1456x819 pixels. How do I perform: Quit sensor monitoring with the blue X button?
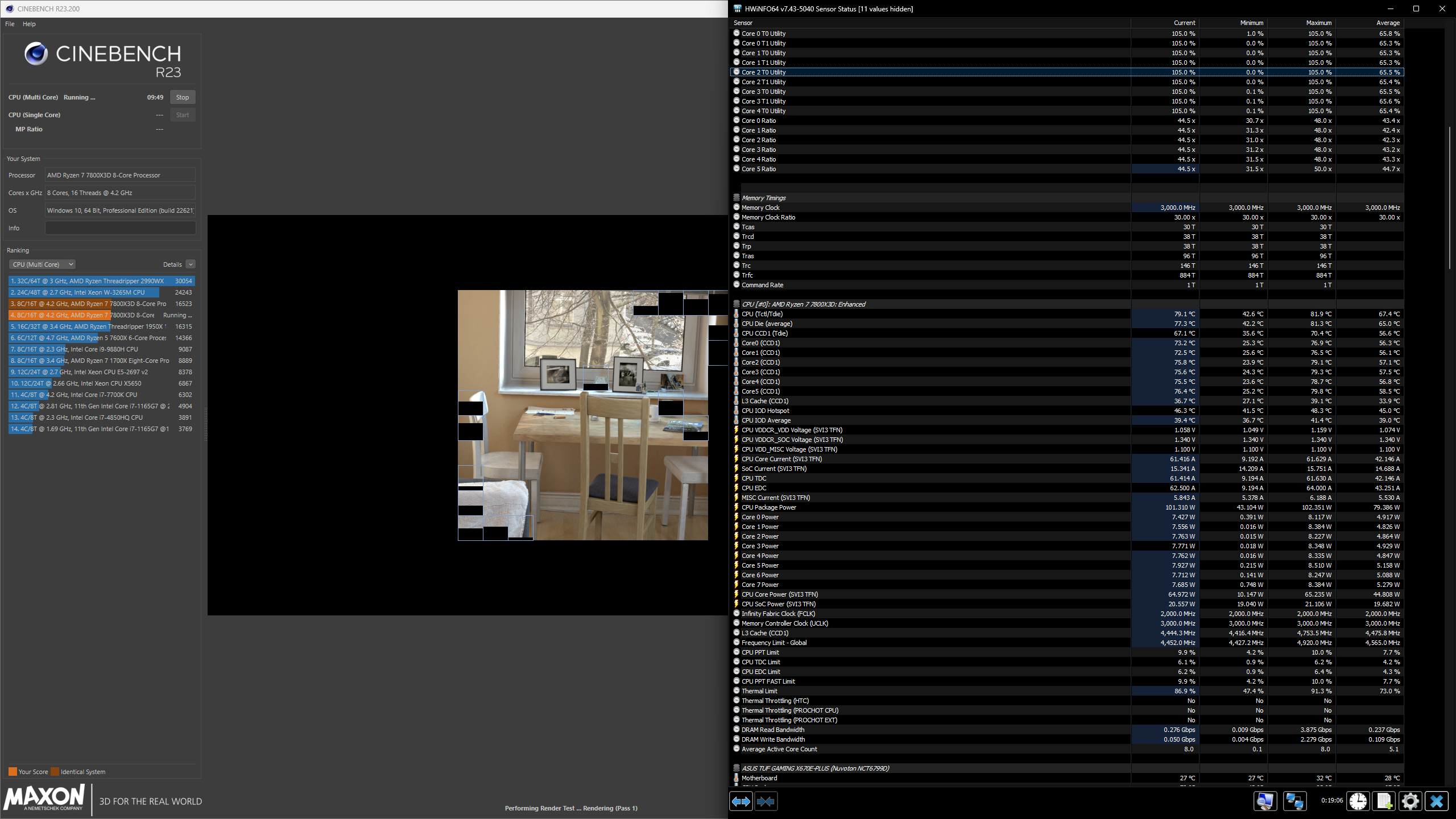pos(1436,801)
